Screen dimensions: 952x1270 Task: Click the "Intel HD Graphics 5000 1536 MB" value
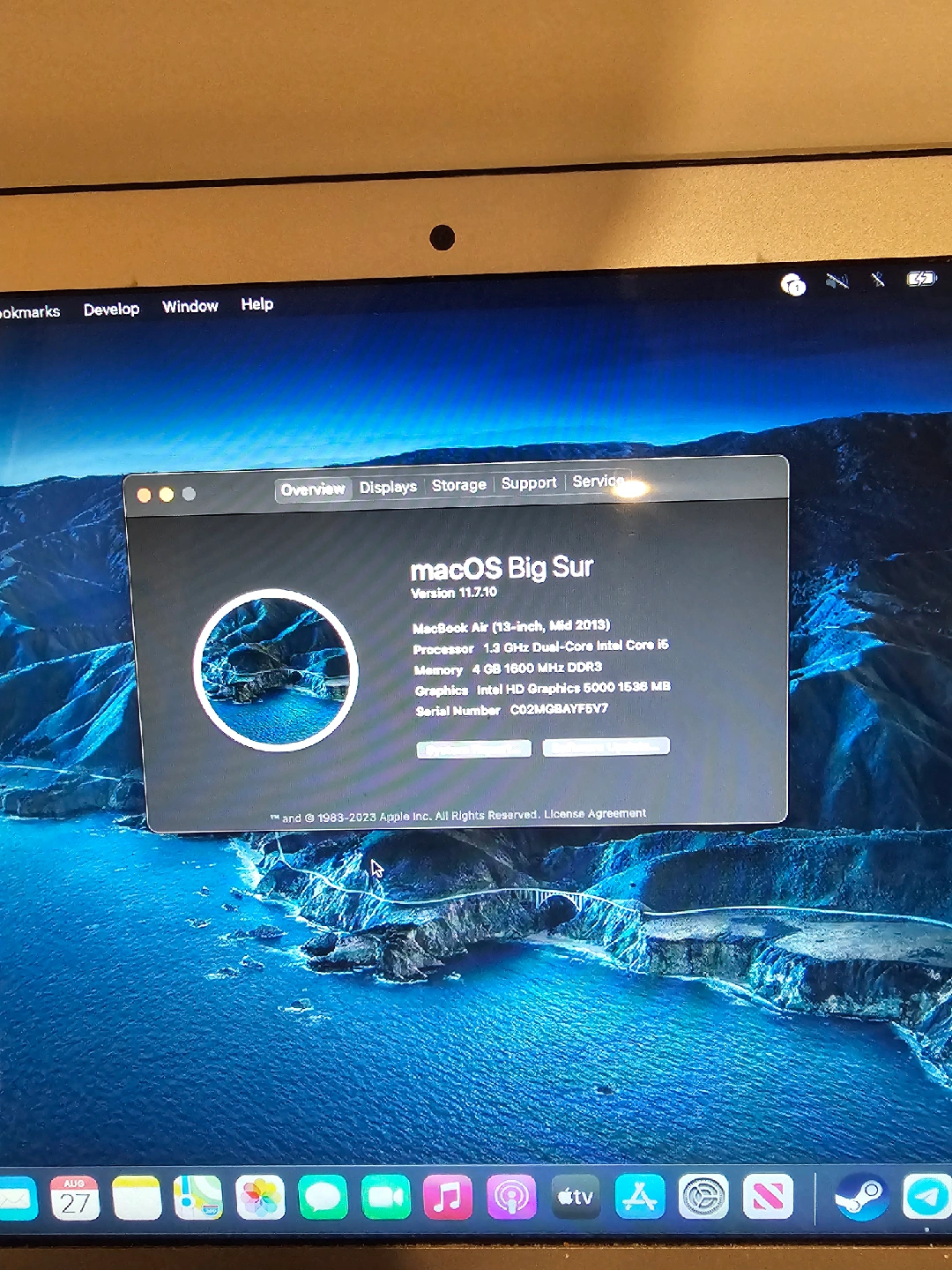[574, 688]
